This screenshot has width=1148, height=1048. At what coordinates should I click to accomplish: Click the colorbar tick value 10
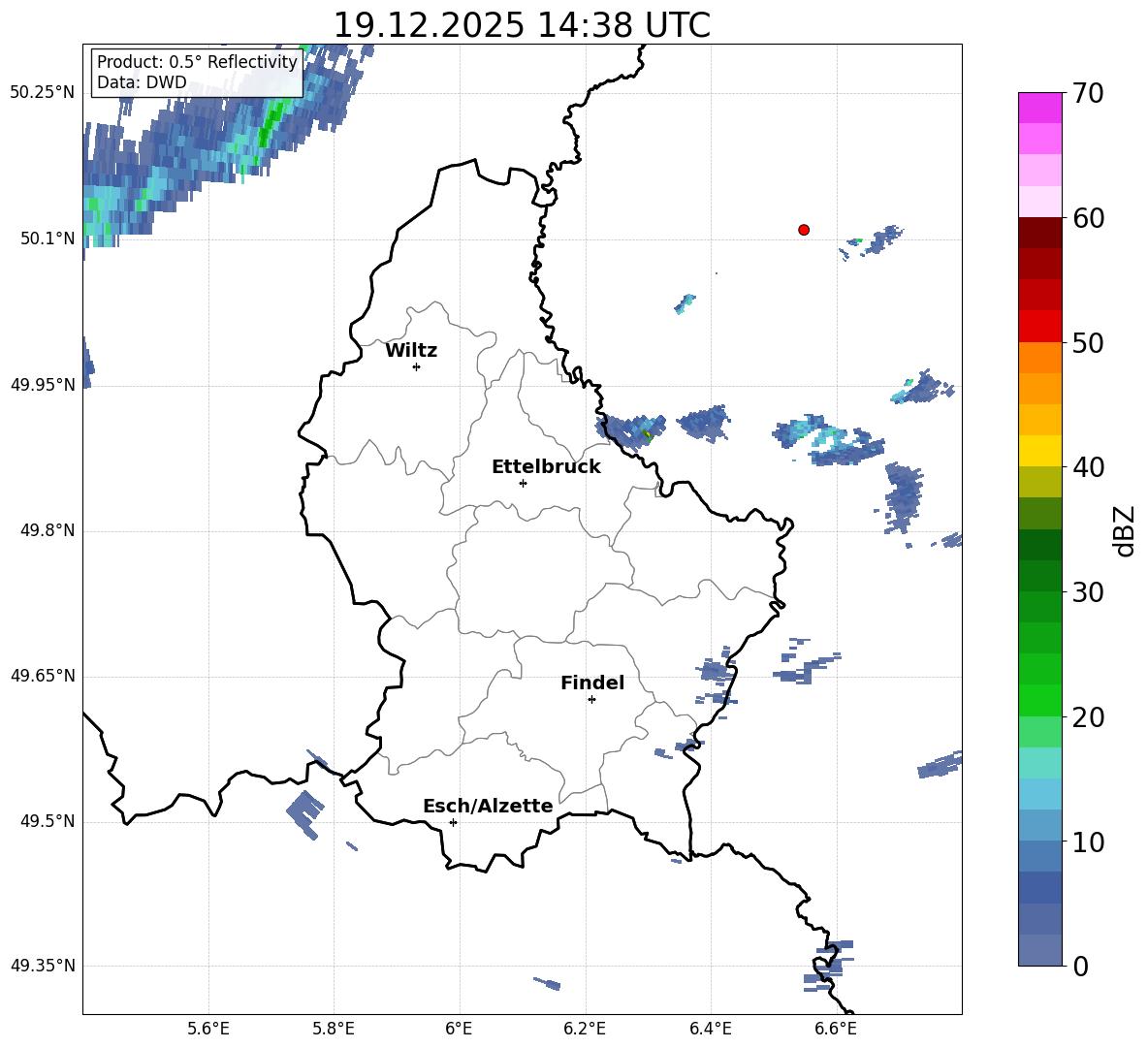pyautogui.click(x=1088, y=842)
